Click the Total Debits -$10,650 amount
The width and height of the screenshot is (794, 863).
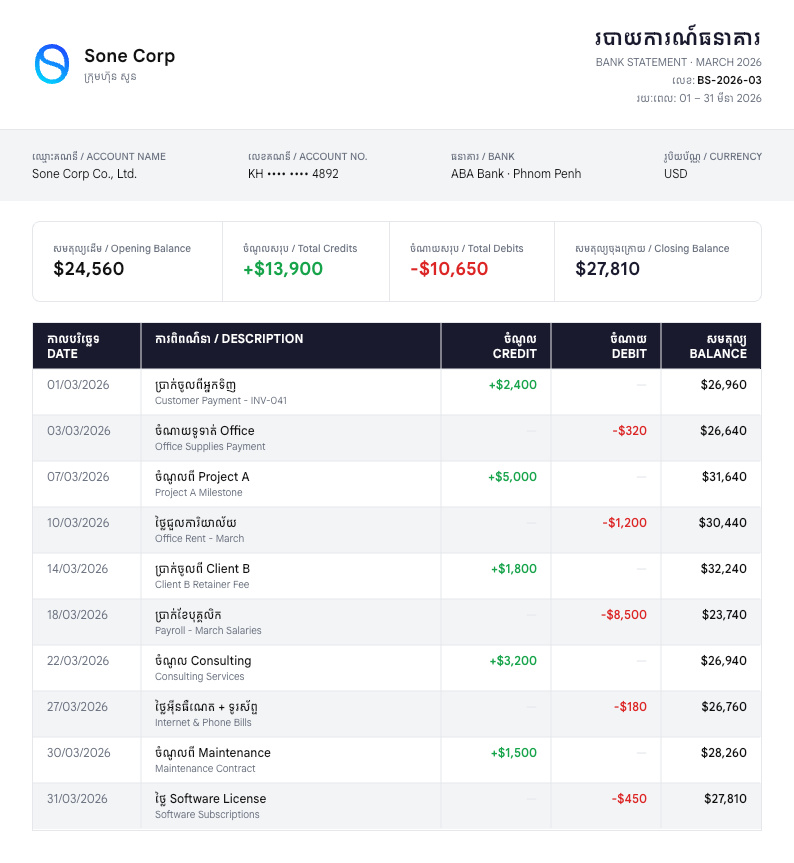pos(449,269)
